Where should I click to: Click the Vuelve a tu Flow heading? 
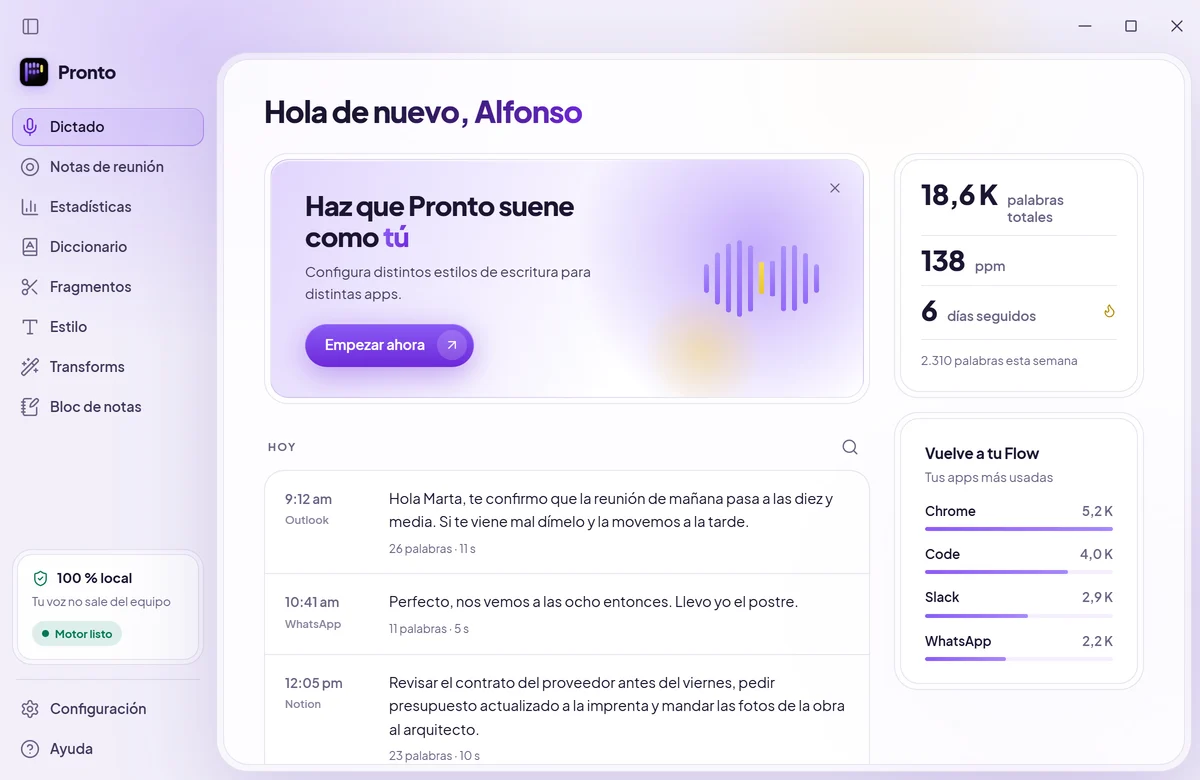[982, 453]
